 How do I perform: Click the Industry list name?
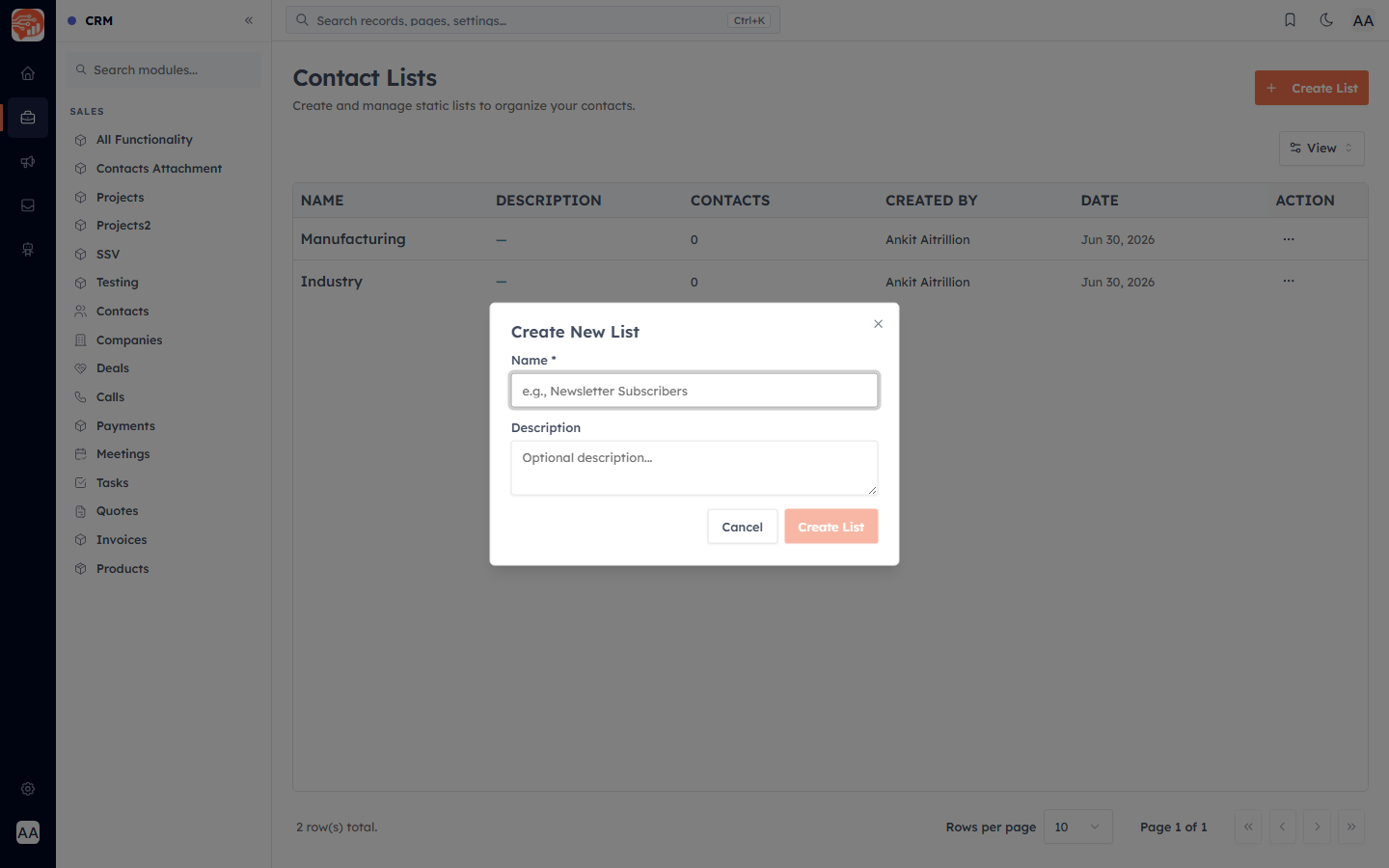coord(331,282)
